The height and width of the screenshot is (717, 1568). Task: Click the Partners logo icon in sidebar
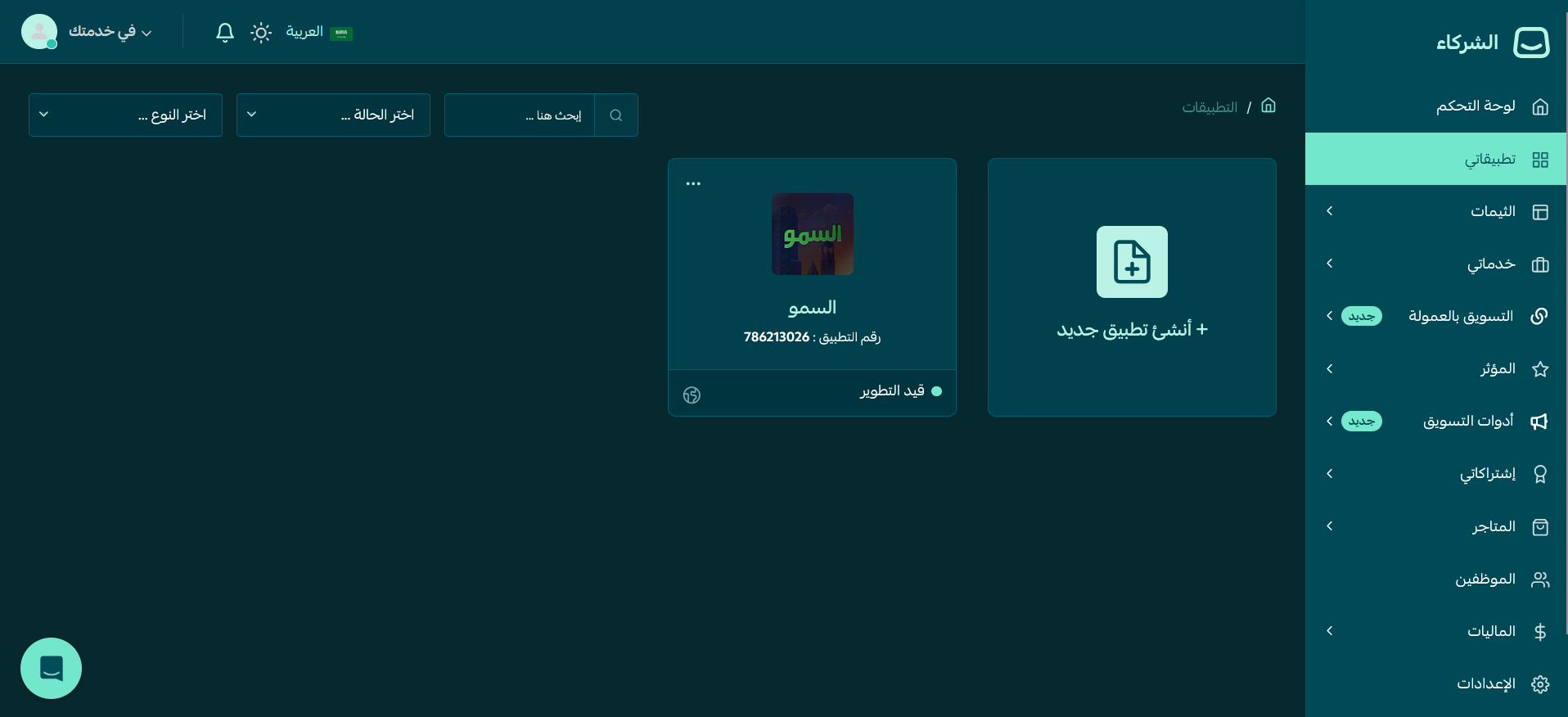pos(1531,42)
